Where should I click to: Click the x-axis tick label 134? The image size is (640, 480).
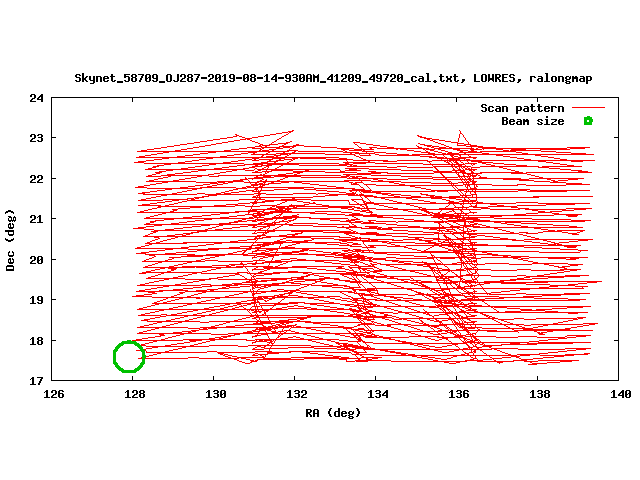pyautogui.click(x=377, y=394)
